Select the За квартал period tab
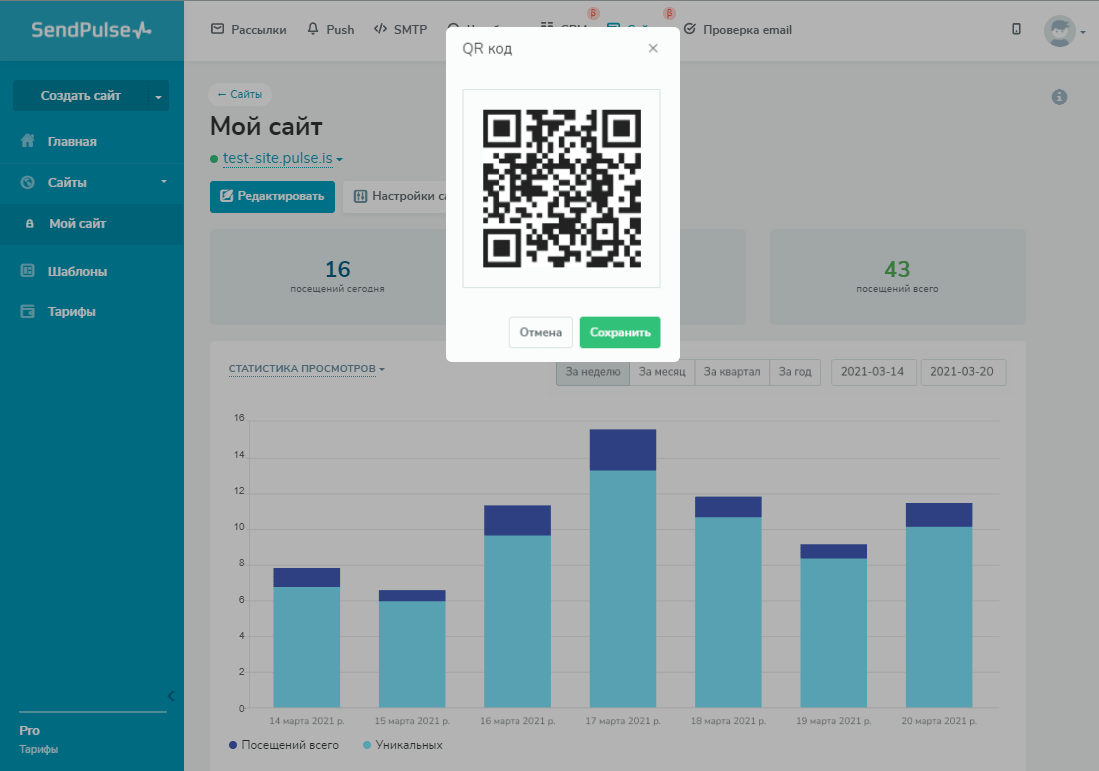Image resolution: width=1099 pixels, height=771 pixels. pos(732,371)
